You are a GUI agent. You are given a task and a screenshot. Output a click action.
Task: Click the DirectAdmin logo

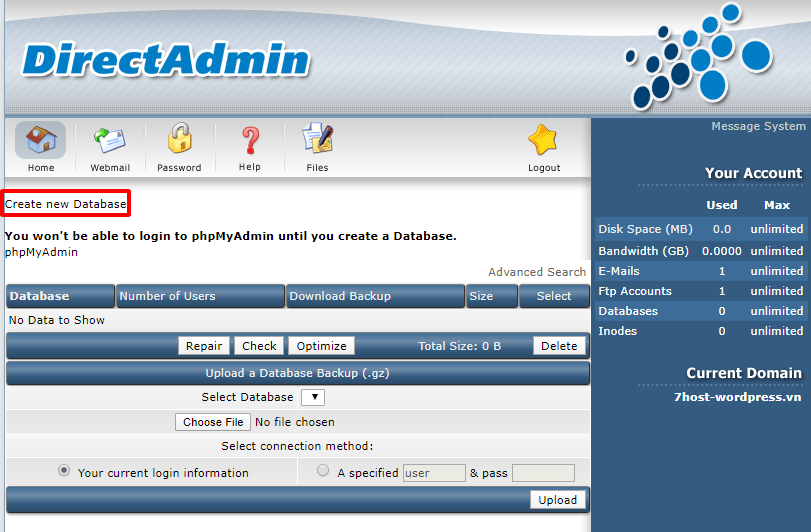point(166,60)
